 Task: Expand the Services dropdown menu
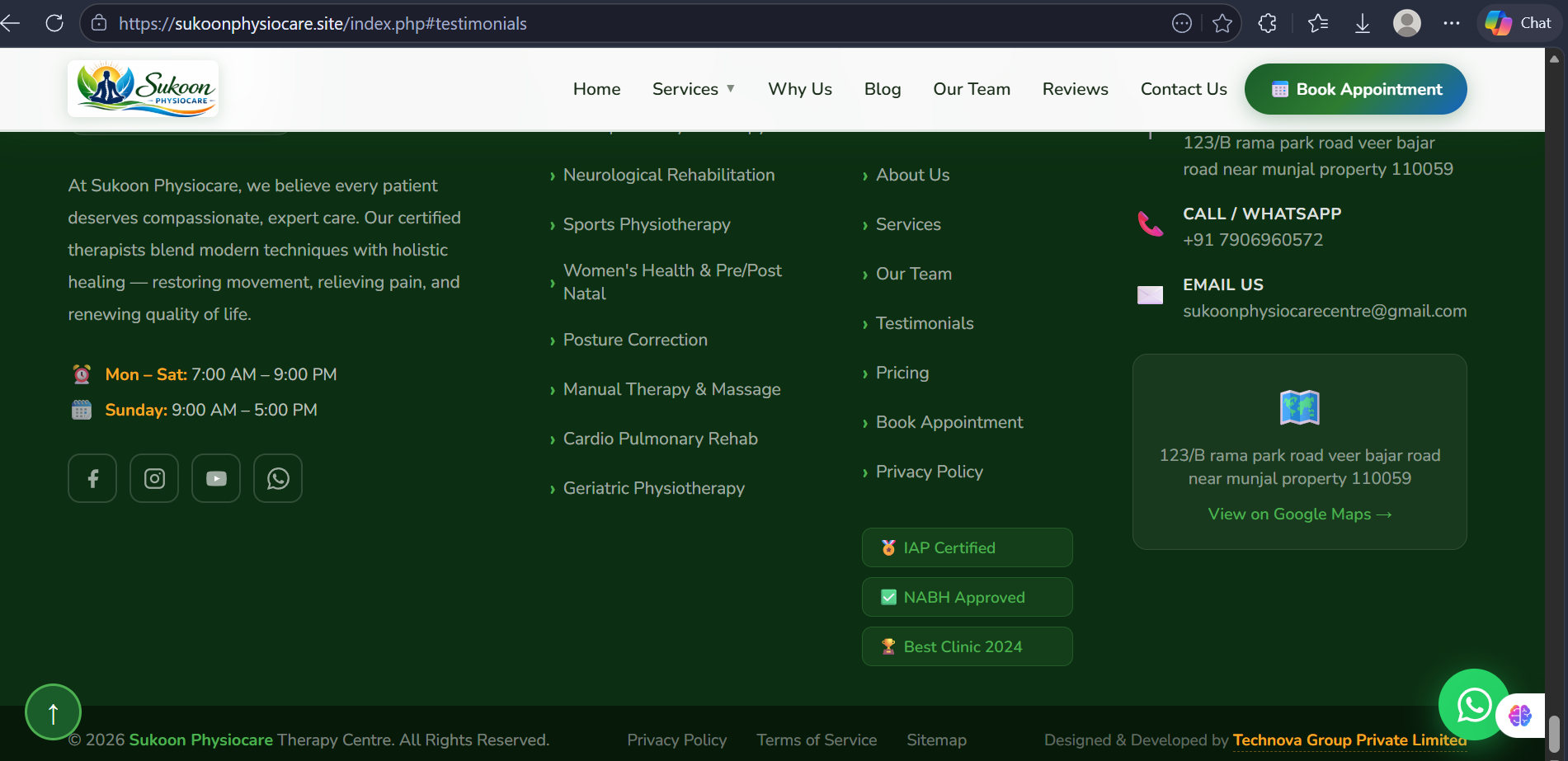pyautogui.click(x=693, y=89)
